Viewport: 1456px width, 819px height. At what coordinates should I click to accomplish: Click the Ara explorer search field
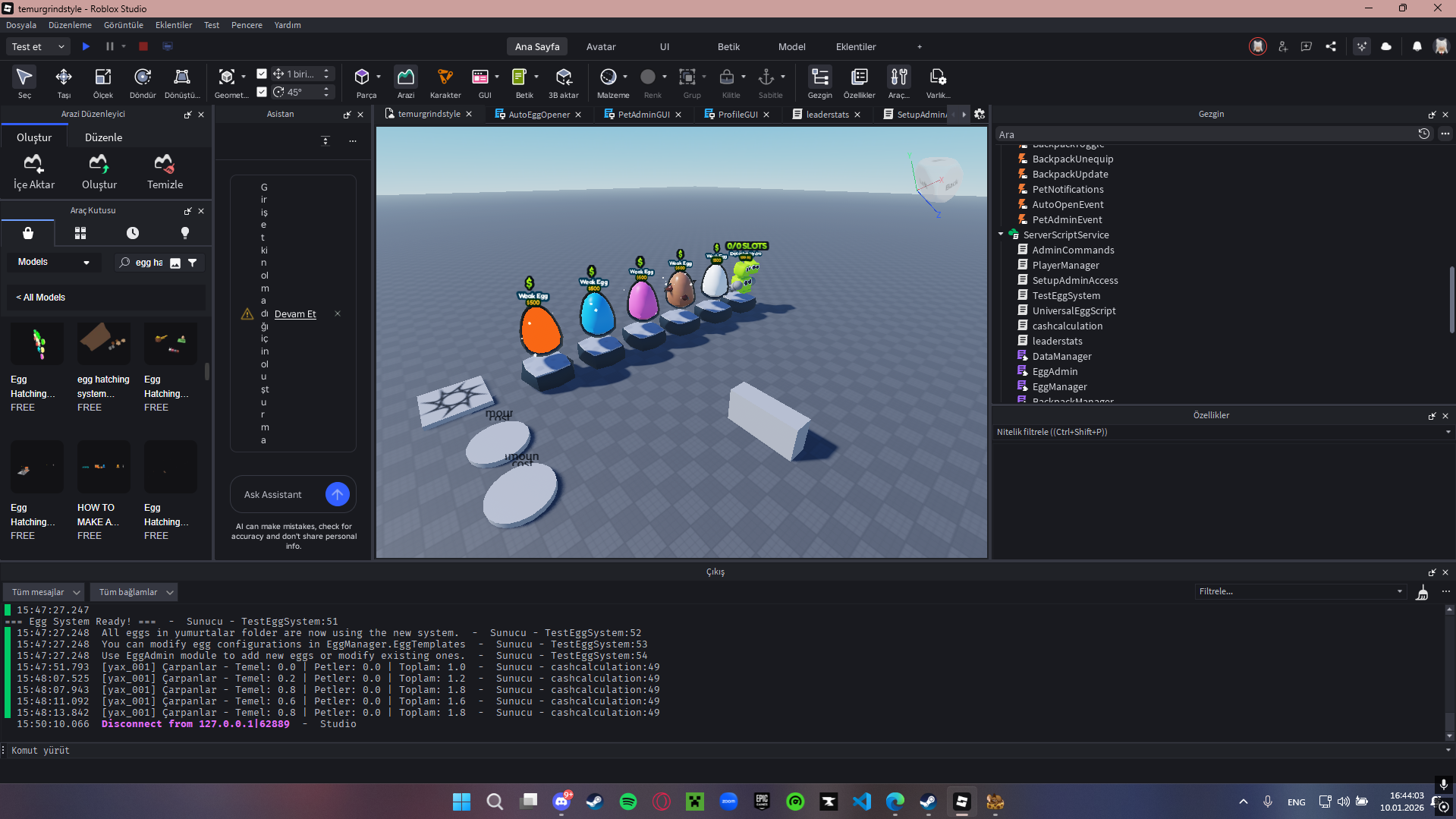point(1206,134)
